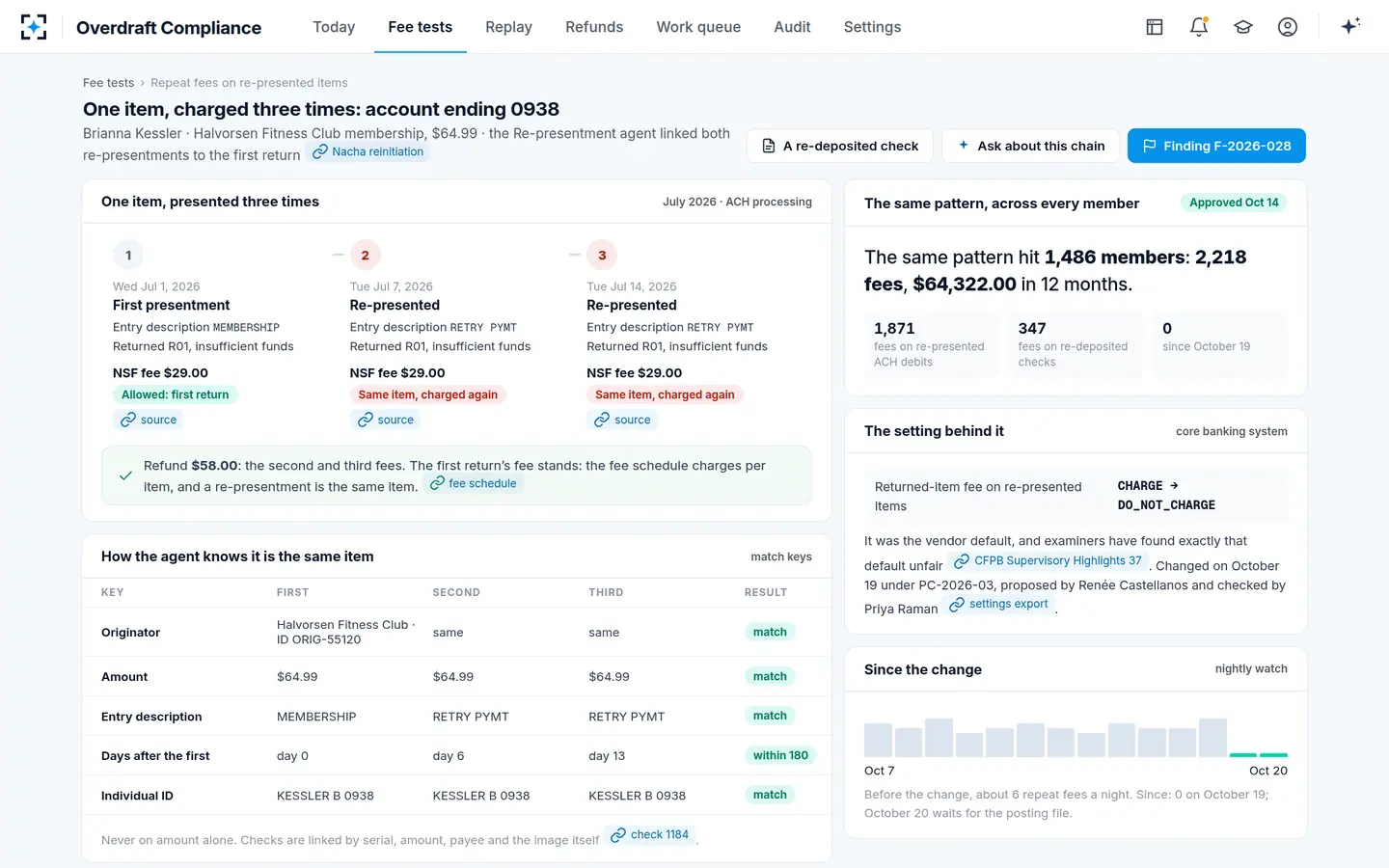The width and height of the screenshot is (1389, 868).
Task: Switch to the Replay tab
Action: click(x=508, y=27)
